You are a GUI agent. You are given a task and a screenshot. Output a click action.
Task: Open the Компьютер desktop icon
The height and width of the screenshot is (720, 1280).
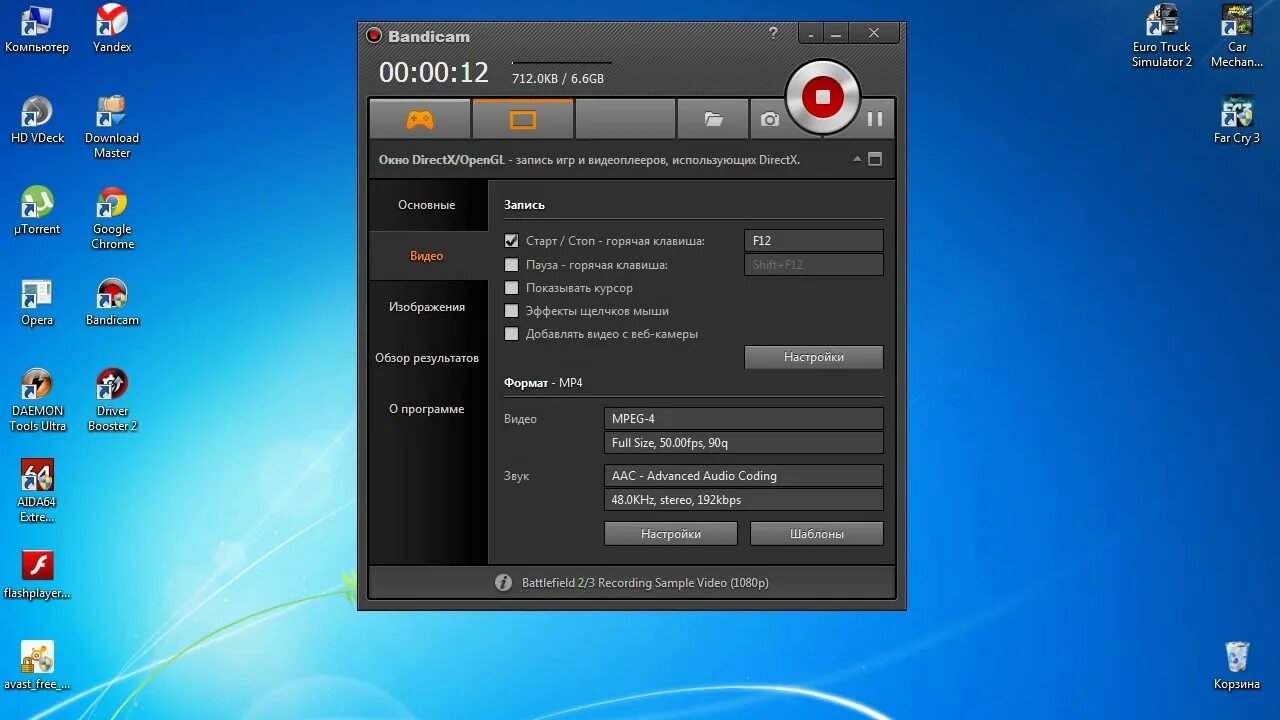[x=37, y=30]
